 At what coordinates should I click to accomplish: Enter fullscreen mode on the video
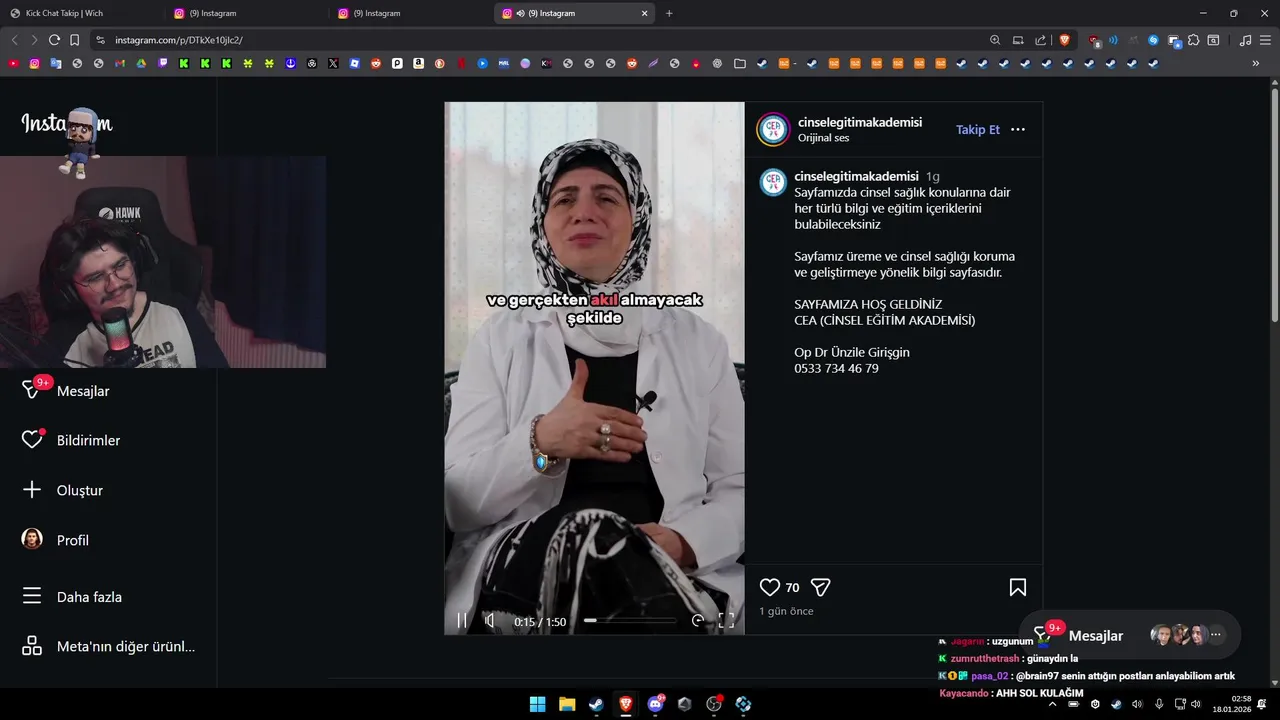pos(727,621)
